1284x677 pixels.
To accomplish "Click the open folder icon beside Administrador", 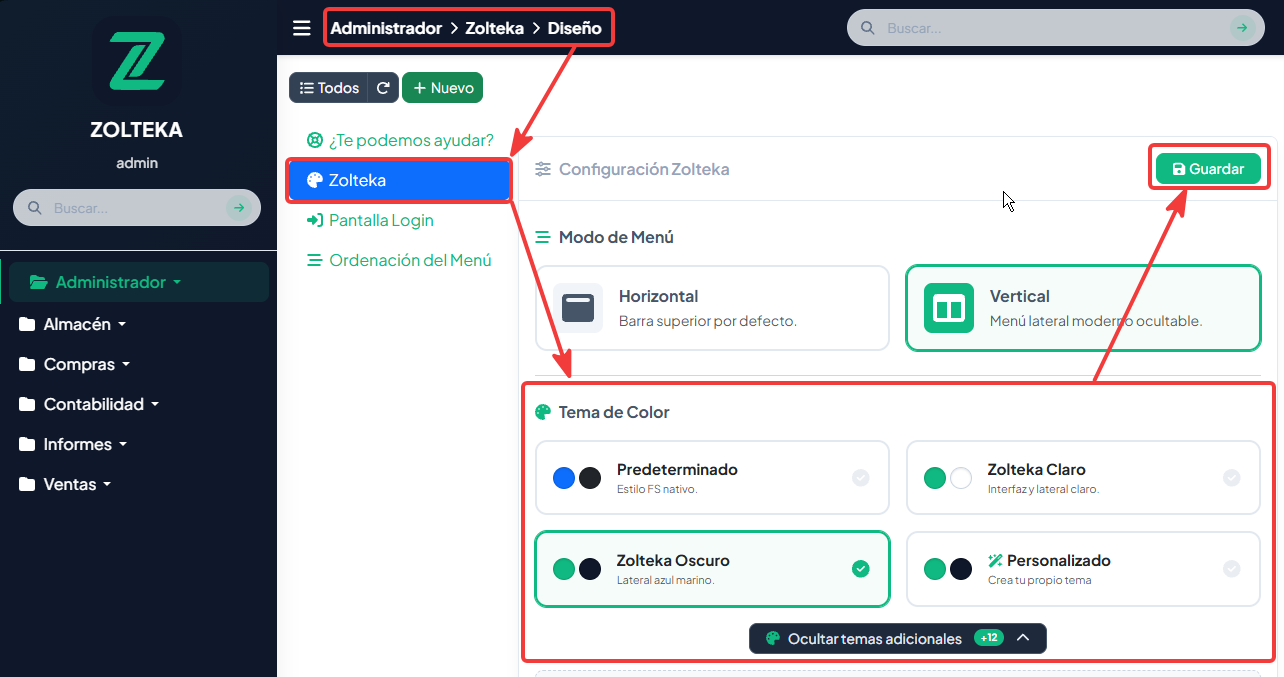I will point(39,282).
